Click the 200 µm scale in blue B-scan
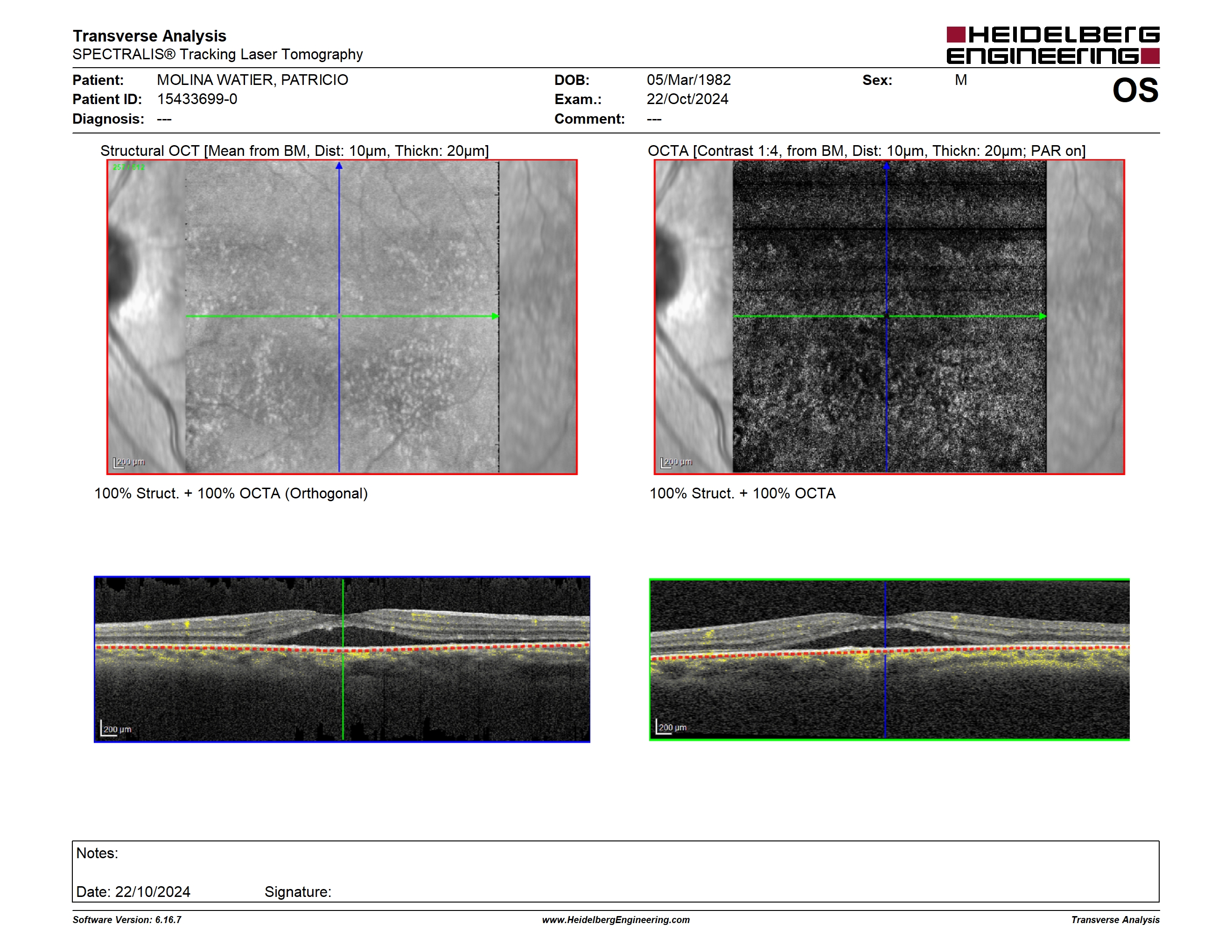Viewport: 1232px width, 952px height. 116,728
